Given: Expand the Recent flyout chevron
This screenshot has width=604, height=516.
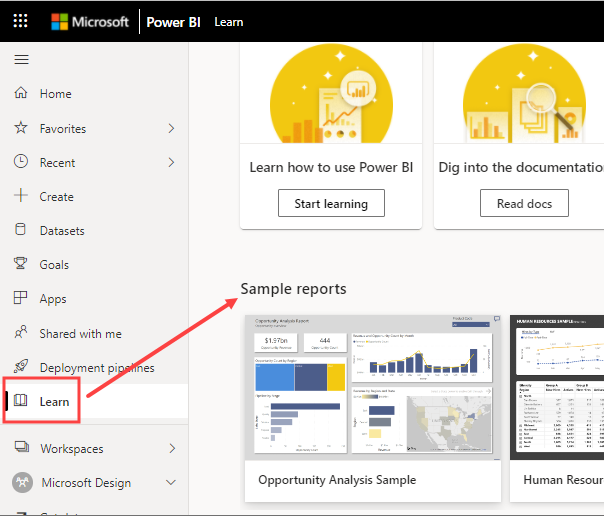Looking at the screenshot, I should pos(171,162).
